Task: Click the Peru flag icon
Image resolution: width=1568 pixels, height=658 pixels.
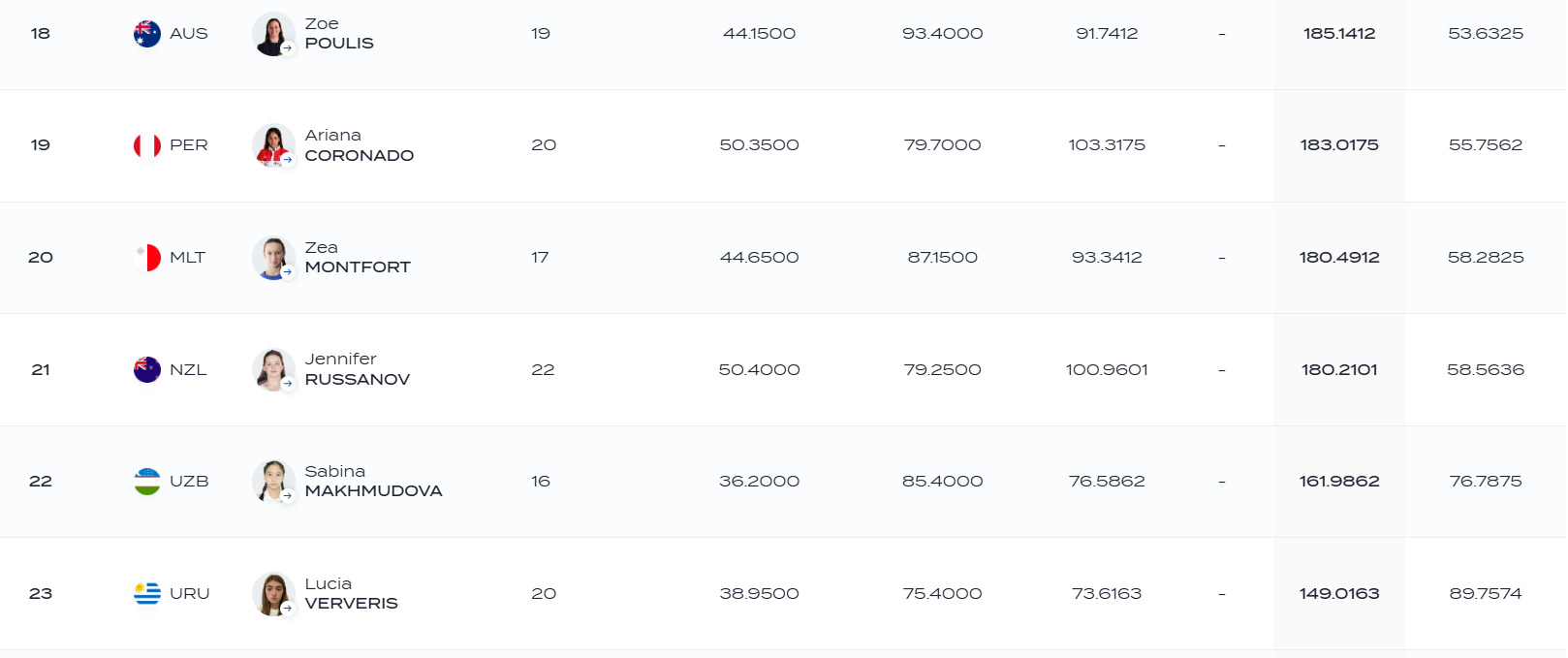Action: coord(147,145)
